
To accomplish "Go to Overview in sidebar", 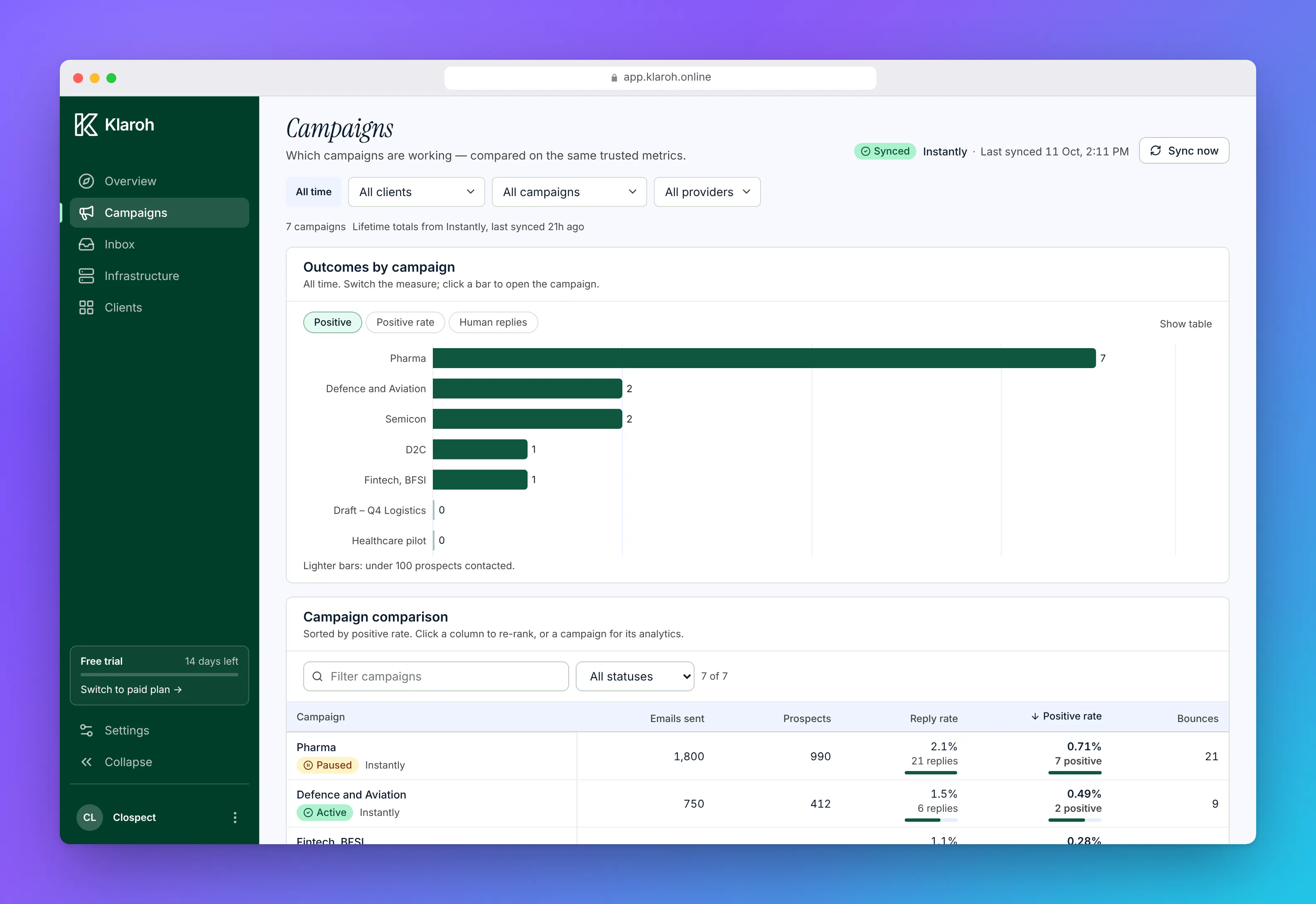I will point(159,181).
